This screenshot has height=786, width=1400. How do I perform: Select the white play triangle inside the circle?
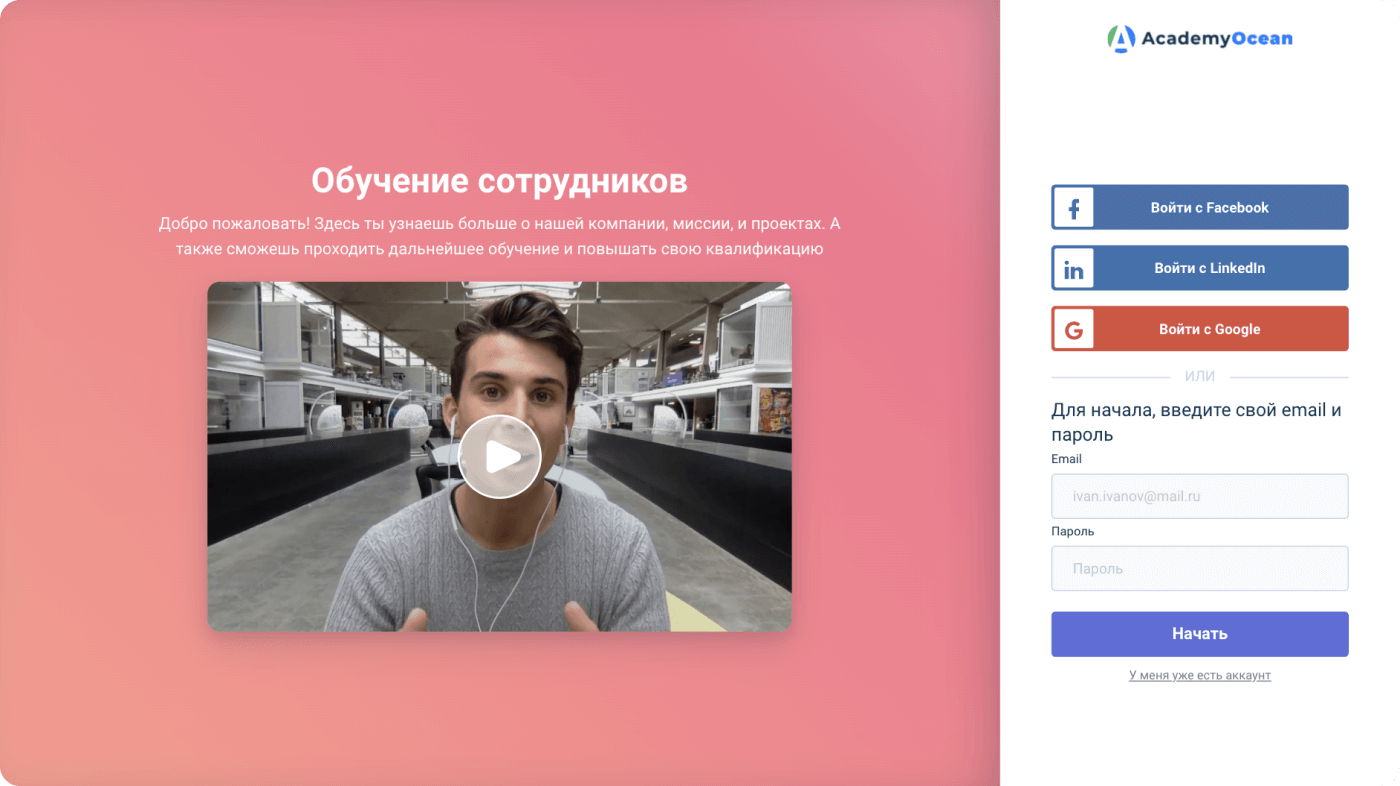(502, 455)
